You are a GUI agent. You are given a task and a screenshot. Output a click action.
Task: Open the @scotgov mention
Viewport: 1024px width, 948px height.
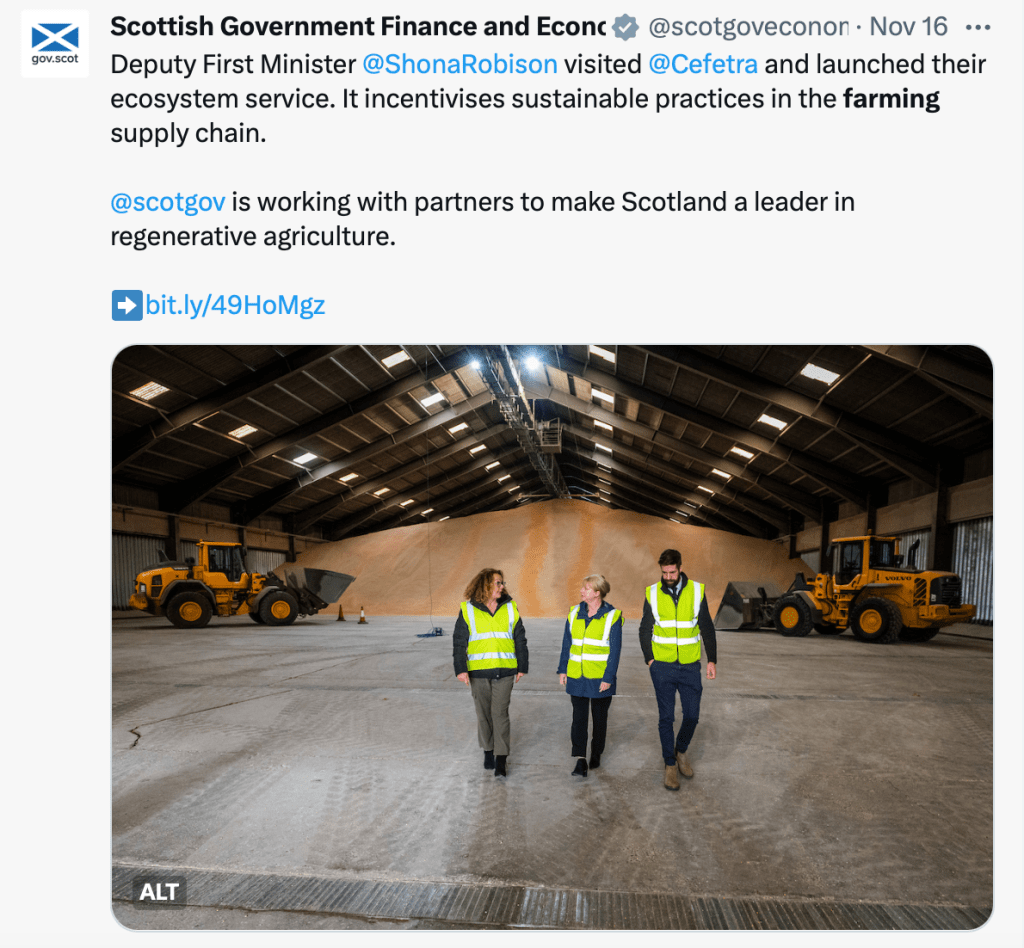tap(168, 202)
